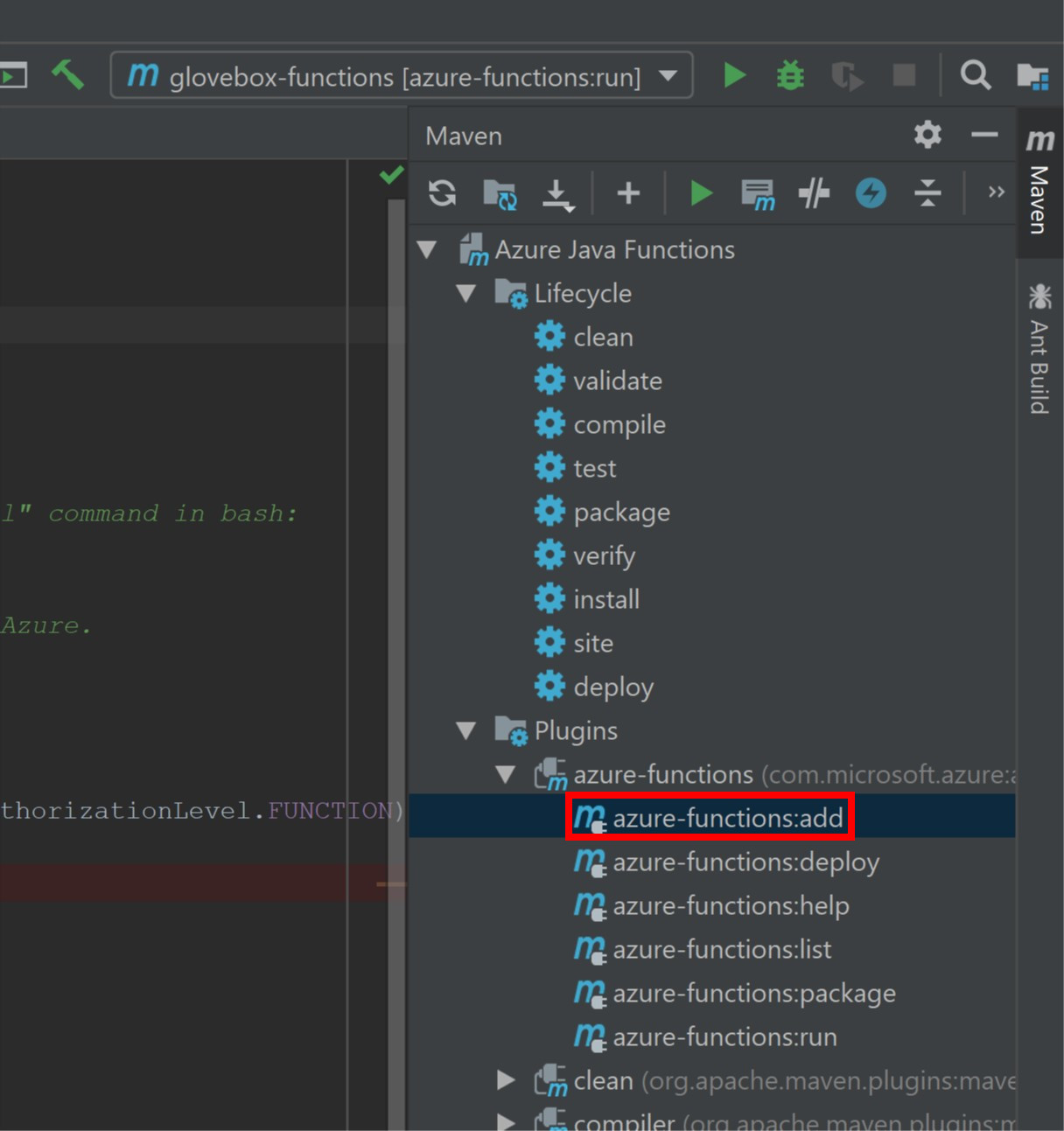The height and width of the screenshot is (1131, 1064).
Task: Run Maven build green arrow
Action: tap(701, 192)
